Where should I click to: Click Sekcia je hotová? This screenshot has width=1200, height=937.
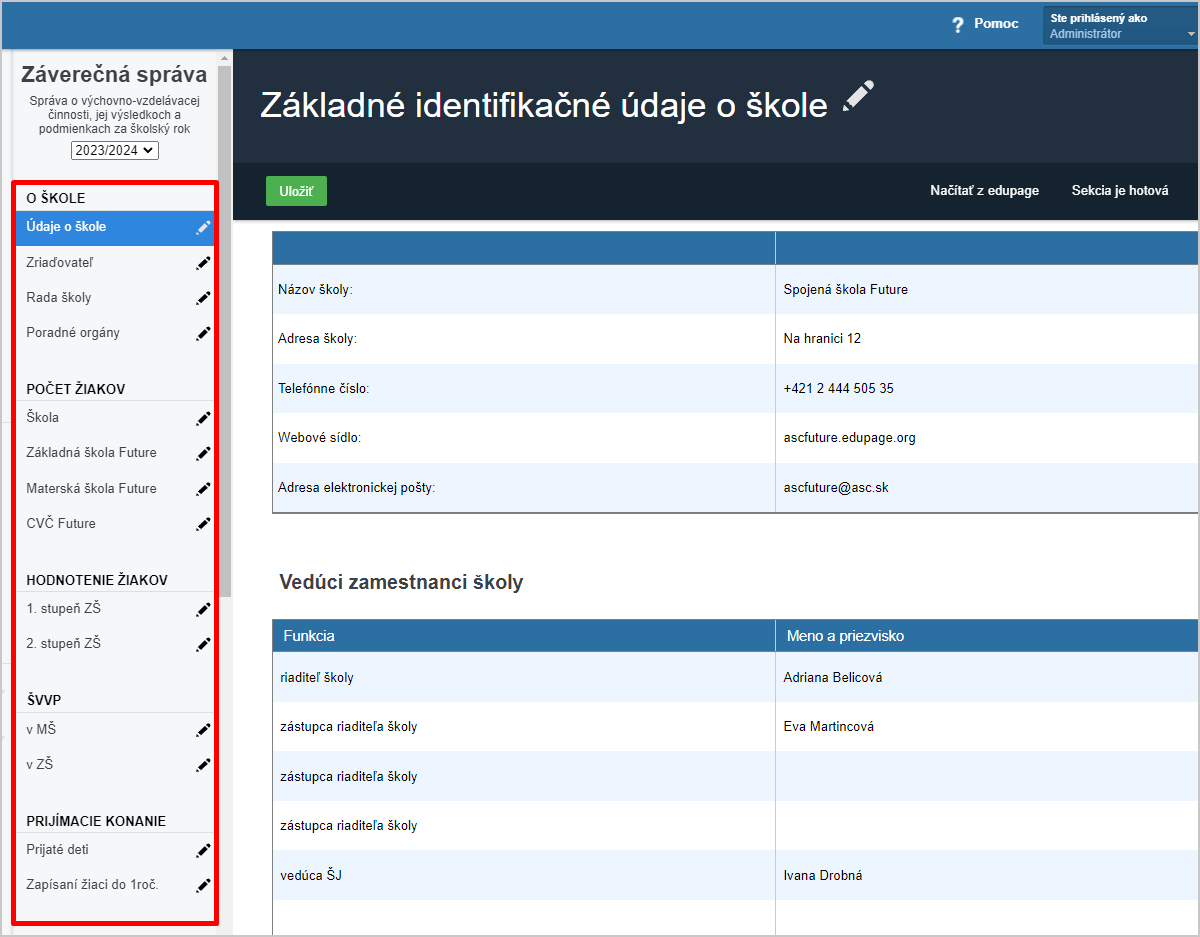pos(1119,191)
